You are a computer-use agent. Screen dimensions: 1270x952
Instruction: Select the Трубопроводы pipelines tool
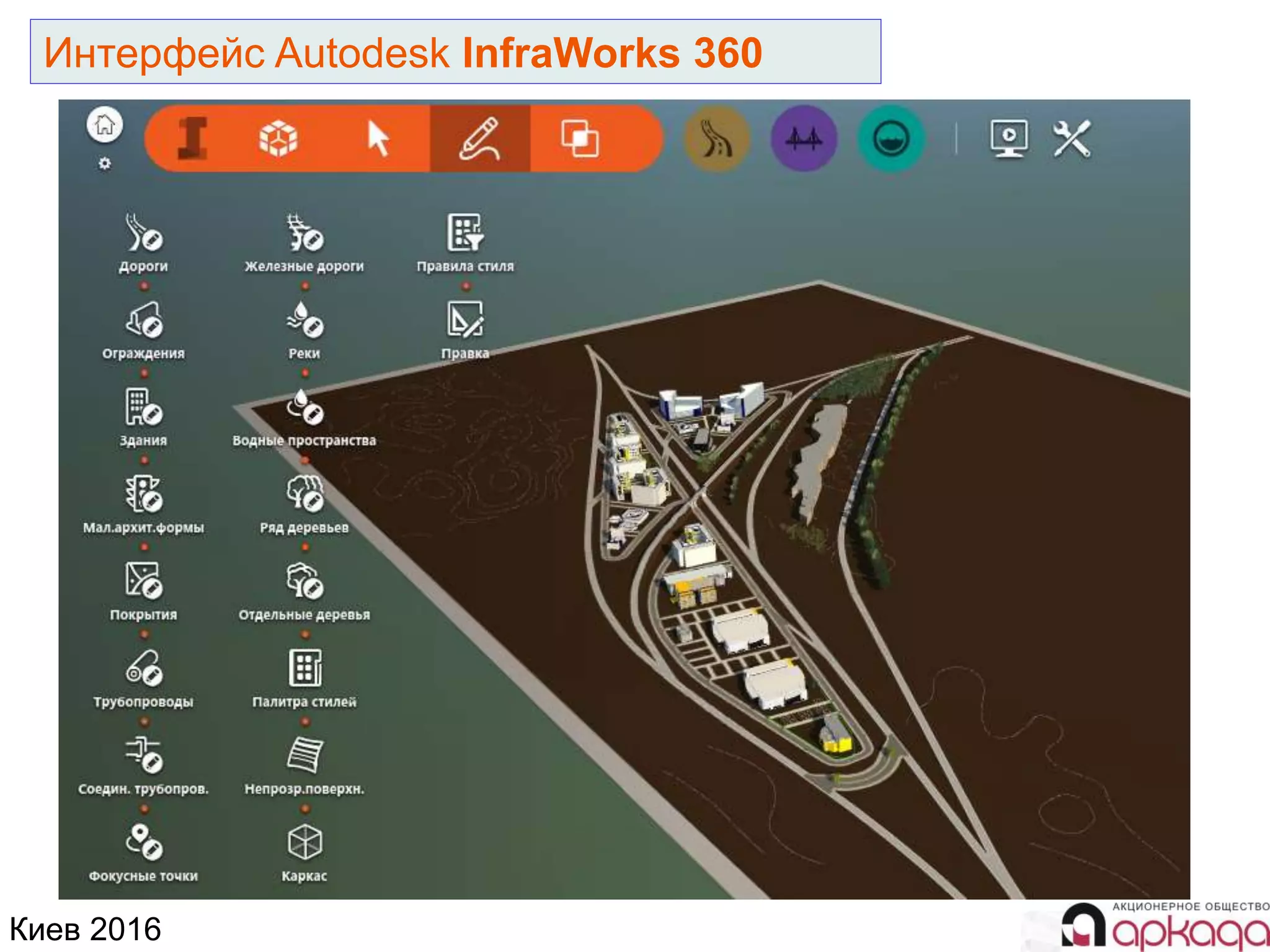[143, 679]
